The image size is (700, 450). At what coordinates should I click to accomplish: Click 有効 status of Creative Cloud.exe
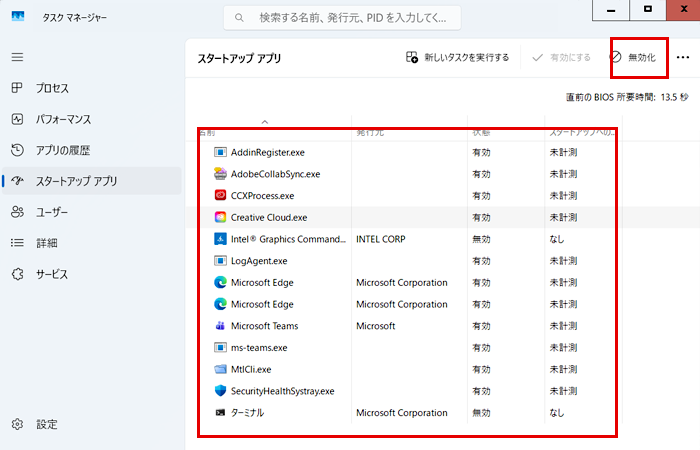click(x=481, y=217)
